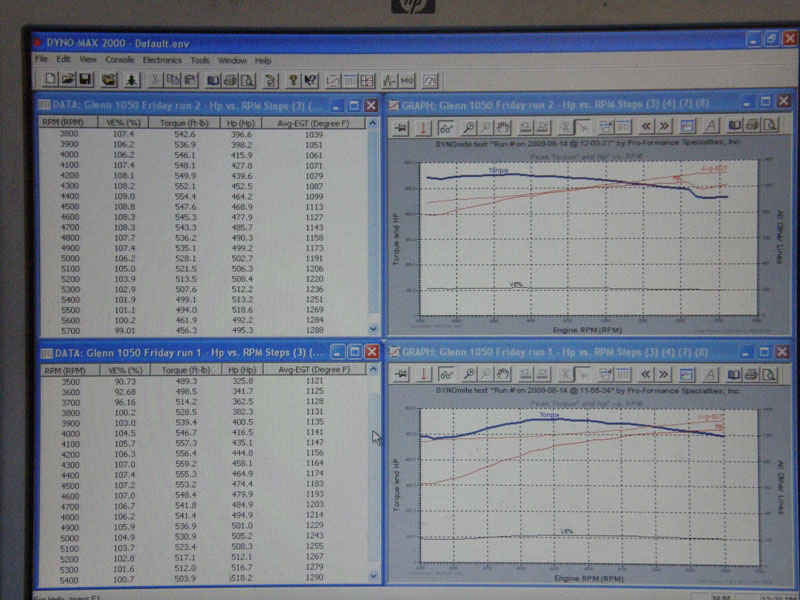Click the next double-arrow in run 1 graph

663,374
